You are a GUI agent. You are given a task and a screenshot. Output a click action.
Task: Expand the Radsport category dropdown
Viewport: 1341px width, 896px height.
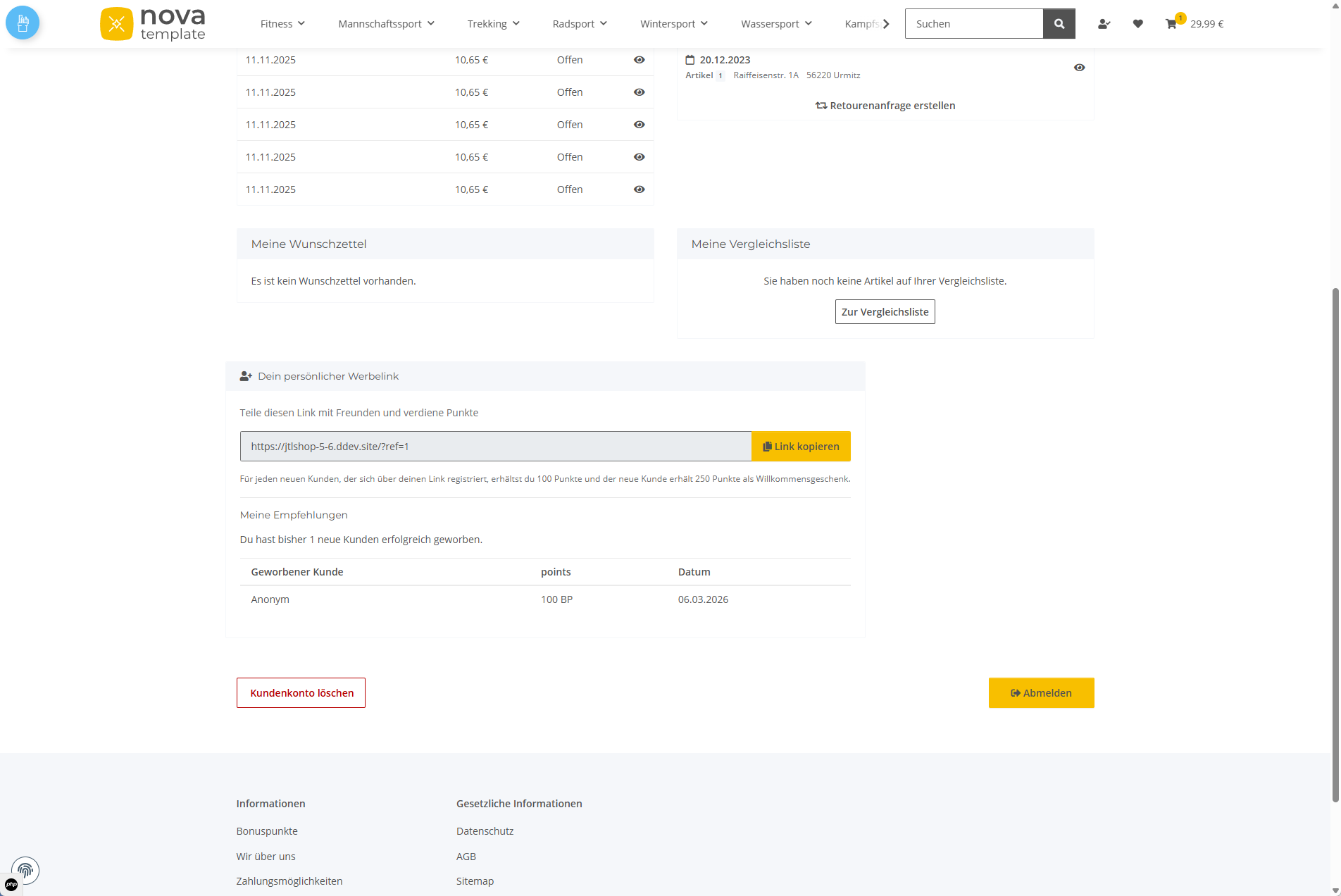(578, 23)
